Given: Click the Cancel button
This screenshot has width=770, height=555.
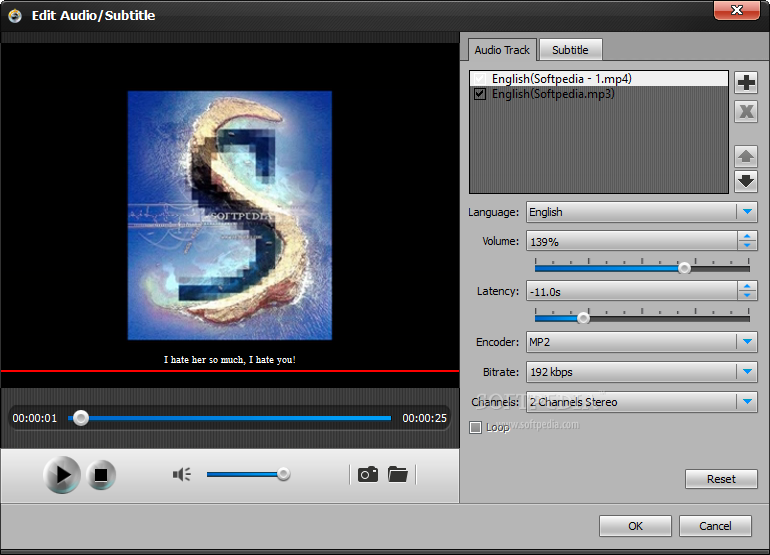Looking at the screenshot, I should click(x=715, y=526).
